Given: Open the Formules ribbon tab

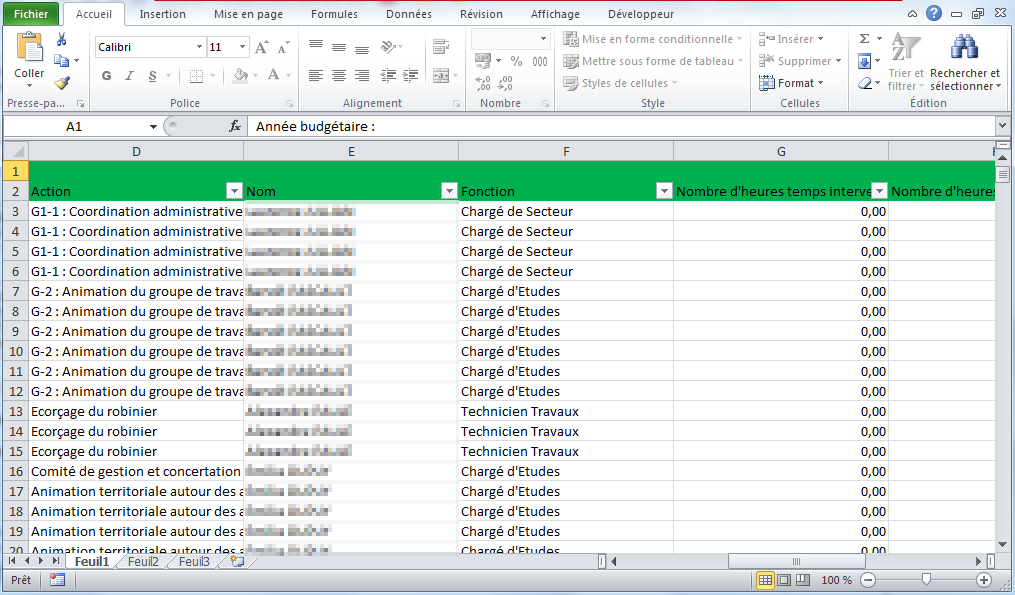Looking at the screenshot, I should (334, 14).
